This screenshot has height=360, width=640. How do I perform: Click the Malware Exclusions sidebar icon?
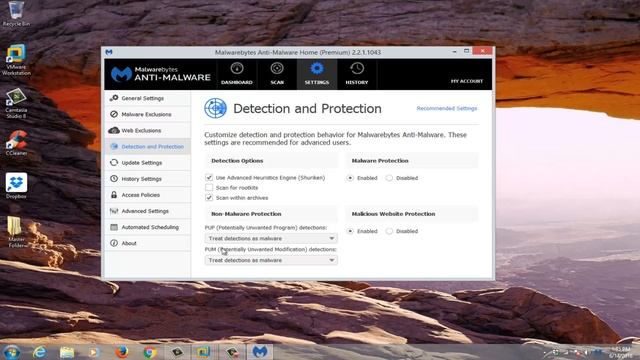coord(114,114)
